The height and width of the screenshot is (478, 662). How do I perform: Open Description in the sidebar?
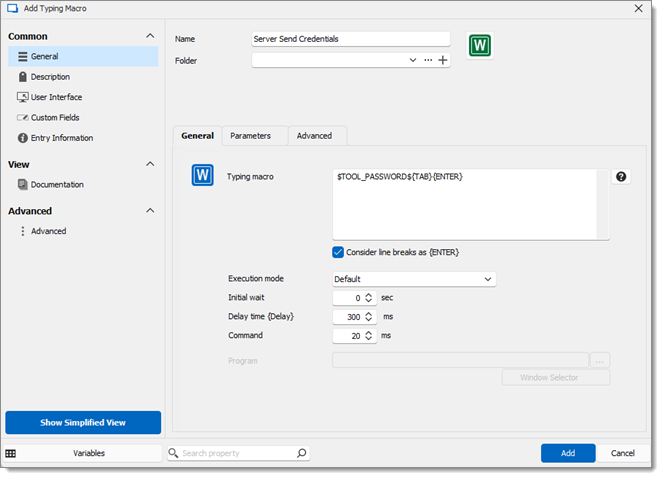(x=50, y=77)
